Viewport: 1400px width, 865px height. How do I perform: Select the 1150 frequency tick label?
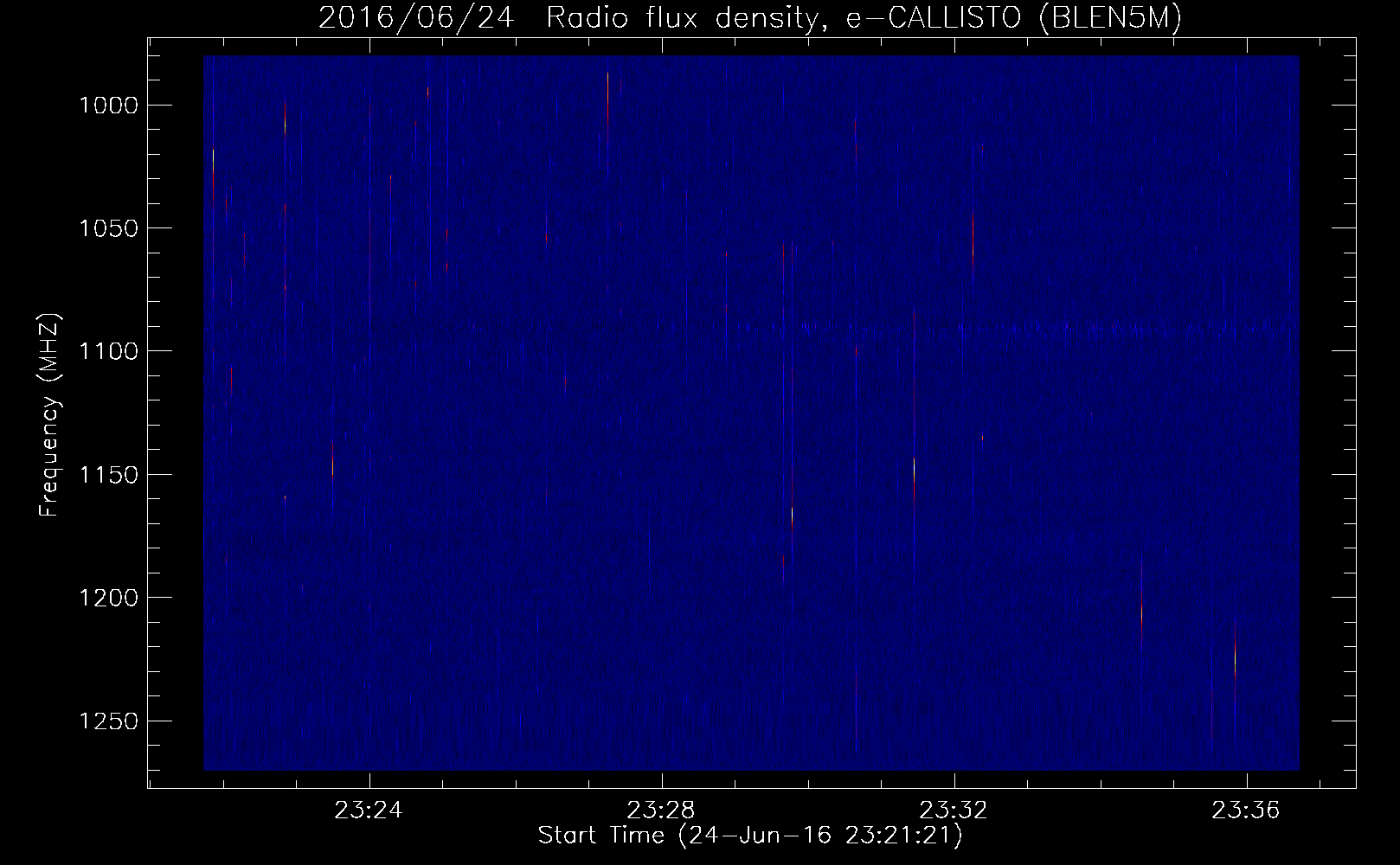point(109,475)
